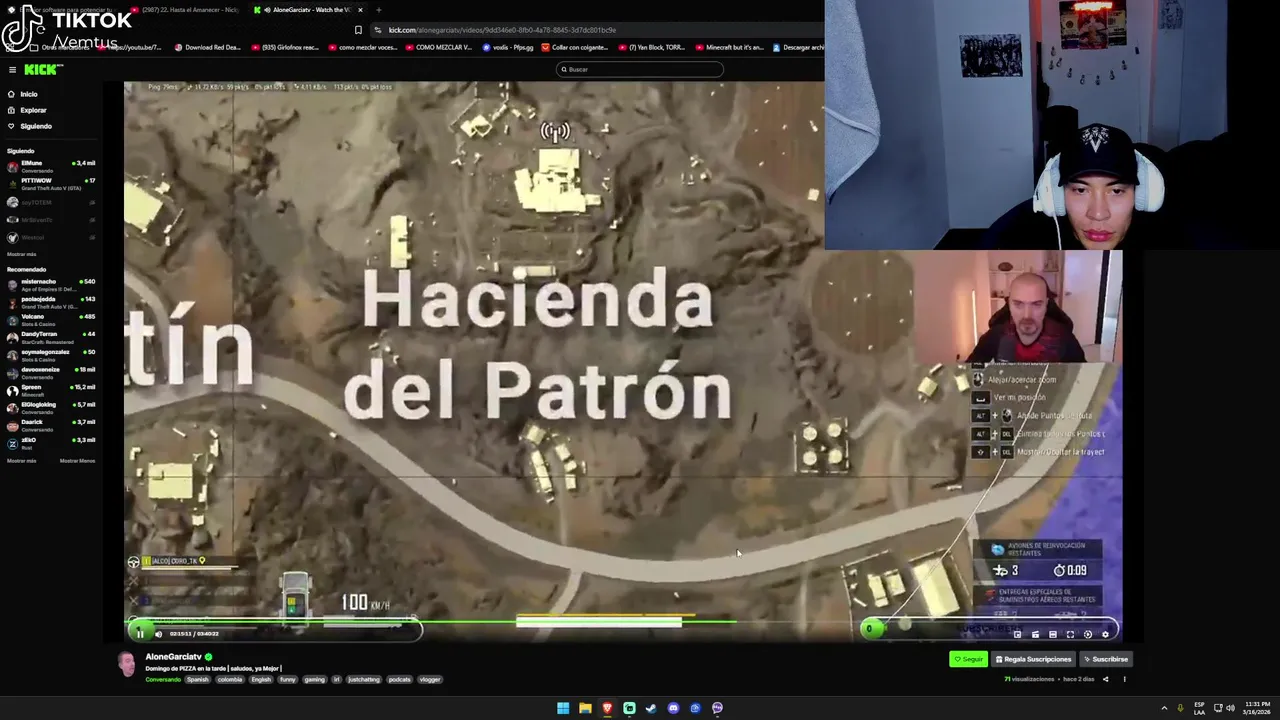Select the podcats tag
This screenshot has width=1280, height=720.
click(399, 680)
